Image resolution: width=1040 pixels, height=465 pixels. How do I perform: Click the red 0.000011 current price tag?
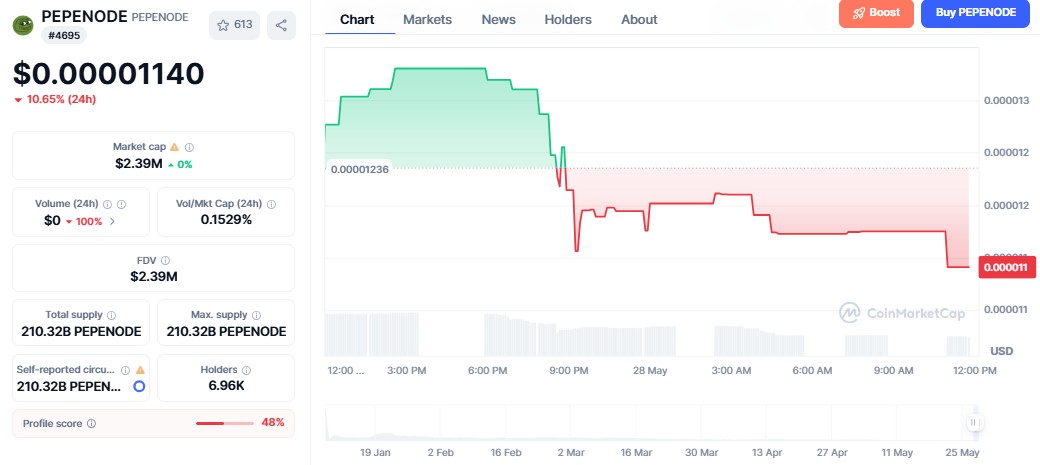point(1006,267)
